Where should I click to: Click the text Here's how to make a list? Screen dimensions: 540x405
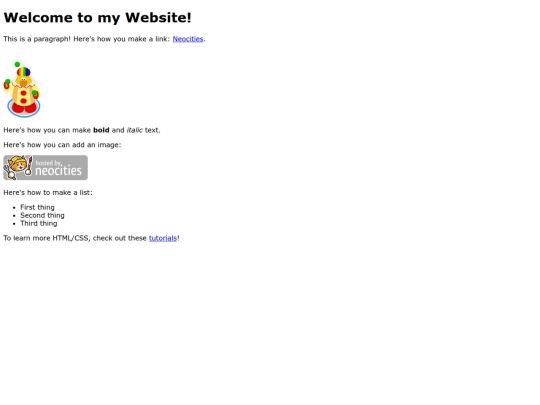(48, 193)
